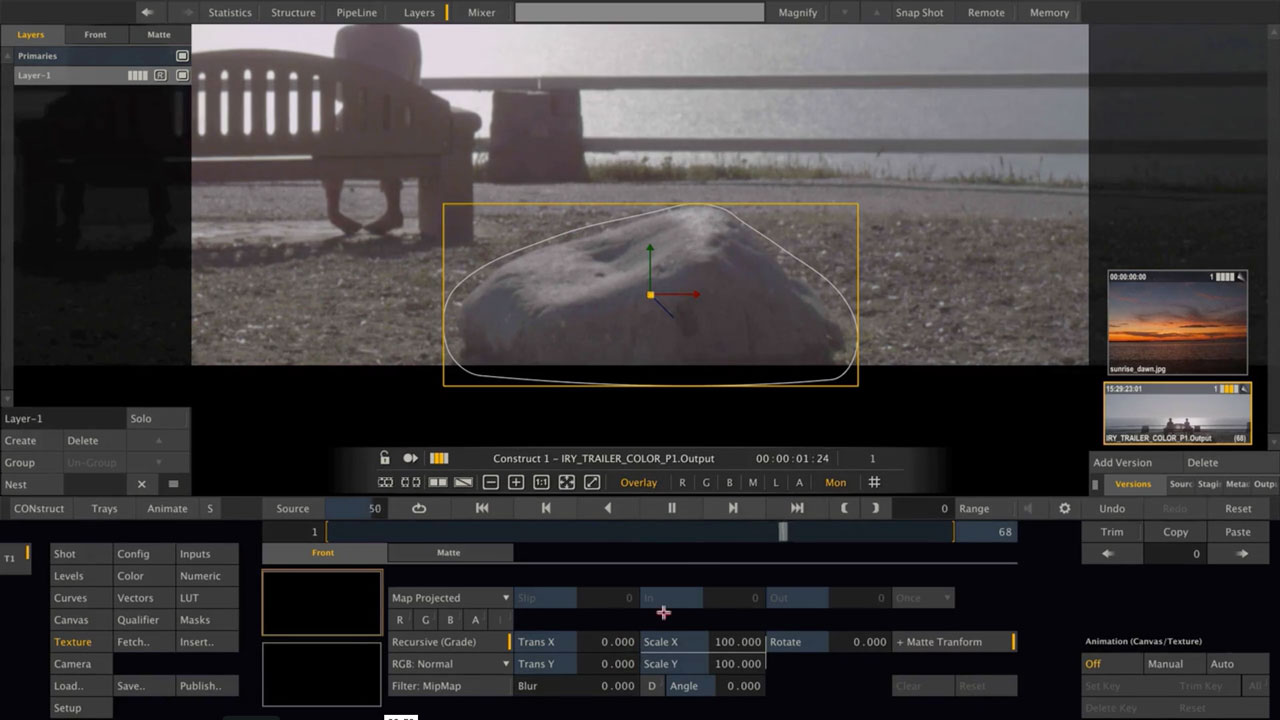Click the timeline playhead marker

783,532
